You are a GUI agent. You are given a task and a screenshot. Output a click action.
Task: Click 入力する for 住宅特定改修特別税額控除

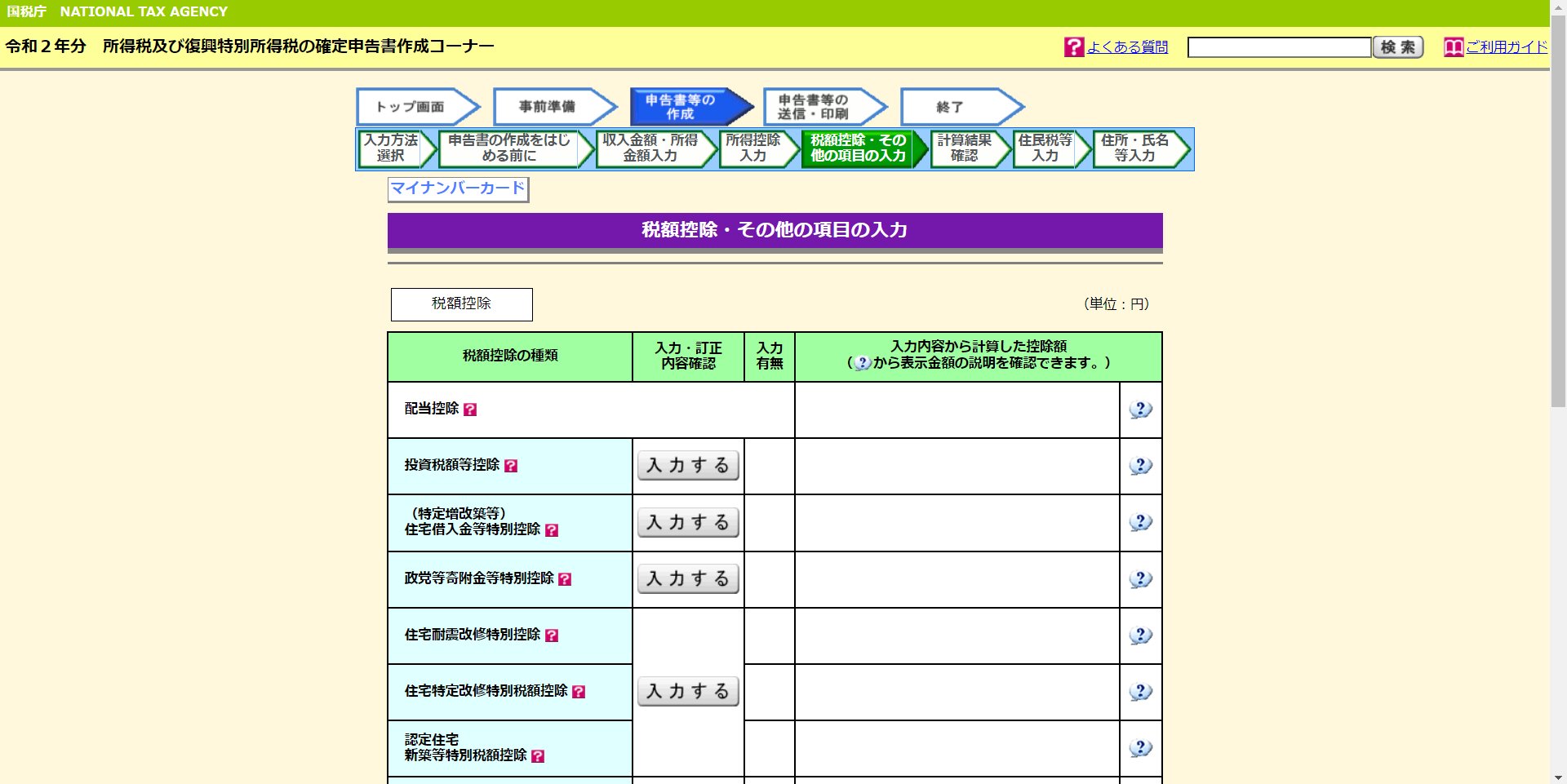688,692
